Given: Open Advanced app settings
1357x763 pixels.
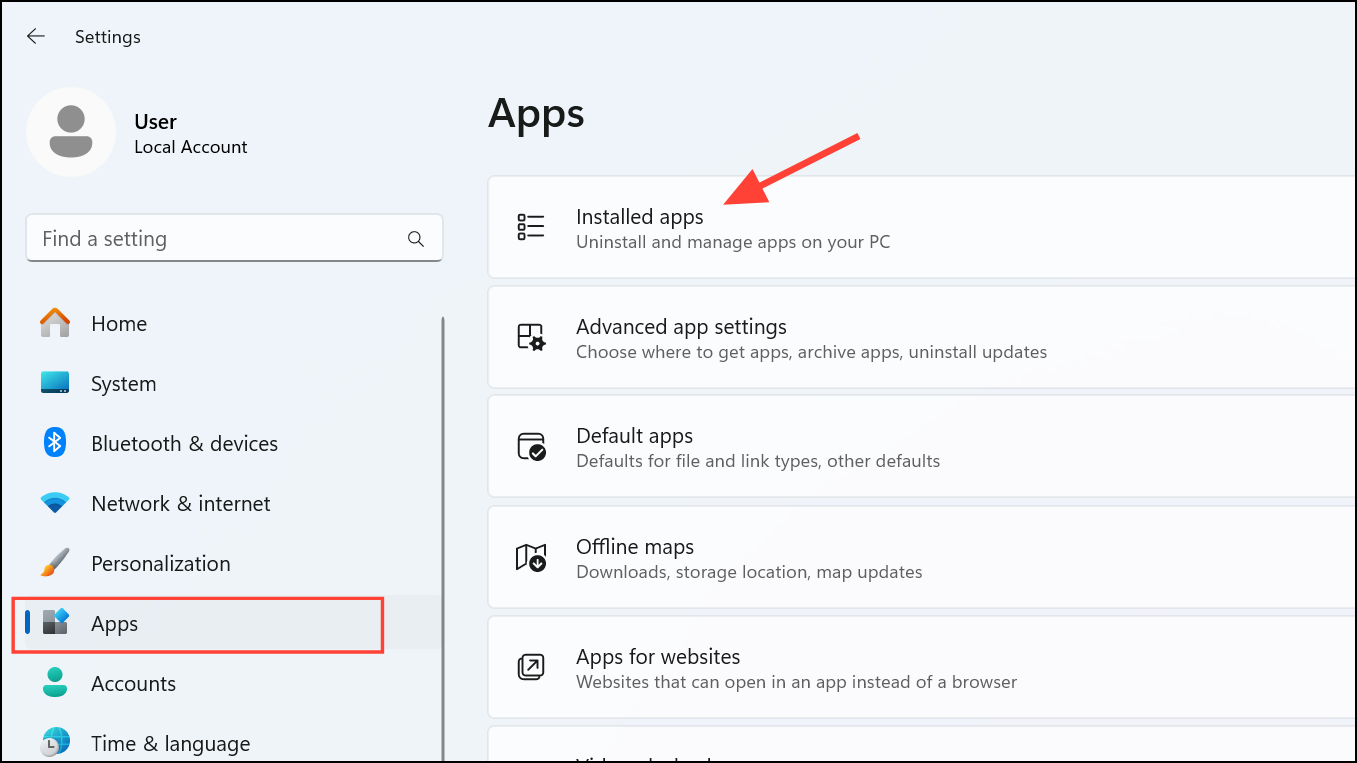Looking at the screenshot, I should [922, 337].
